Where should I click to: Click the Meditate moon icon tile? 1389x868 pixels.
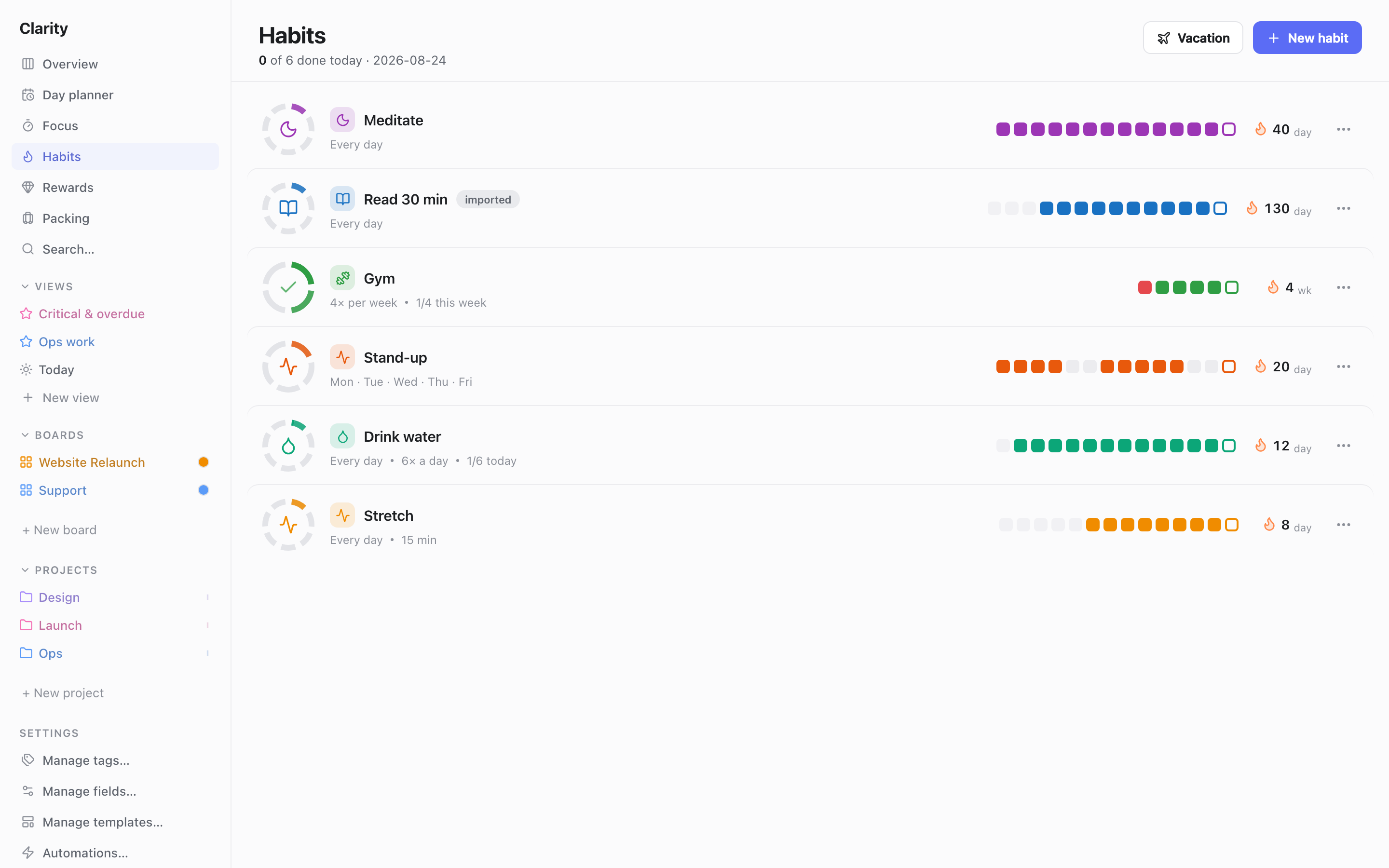point(342,120)
